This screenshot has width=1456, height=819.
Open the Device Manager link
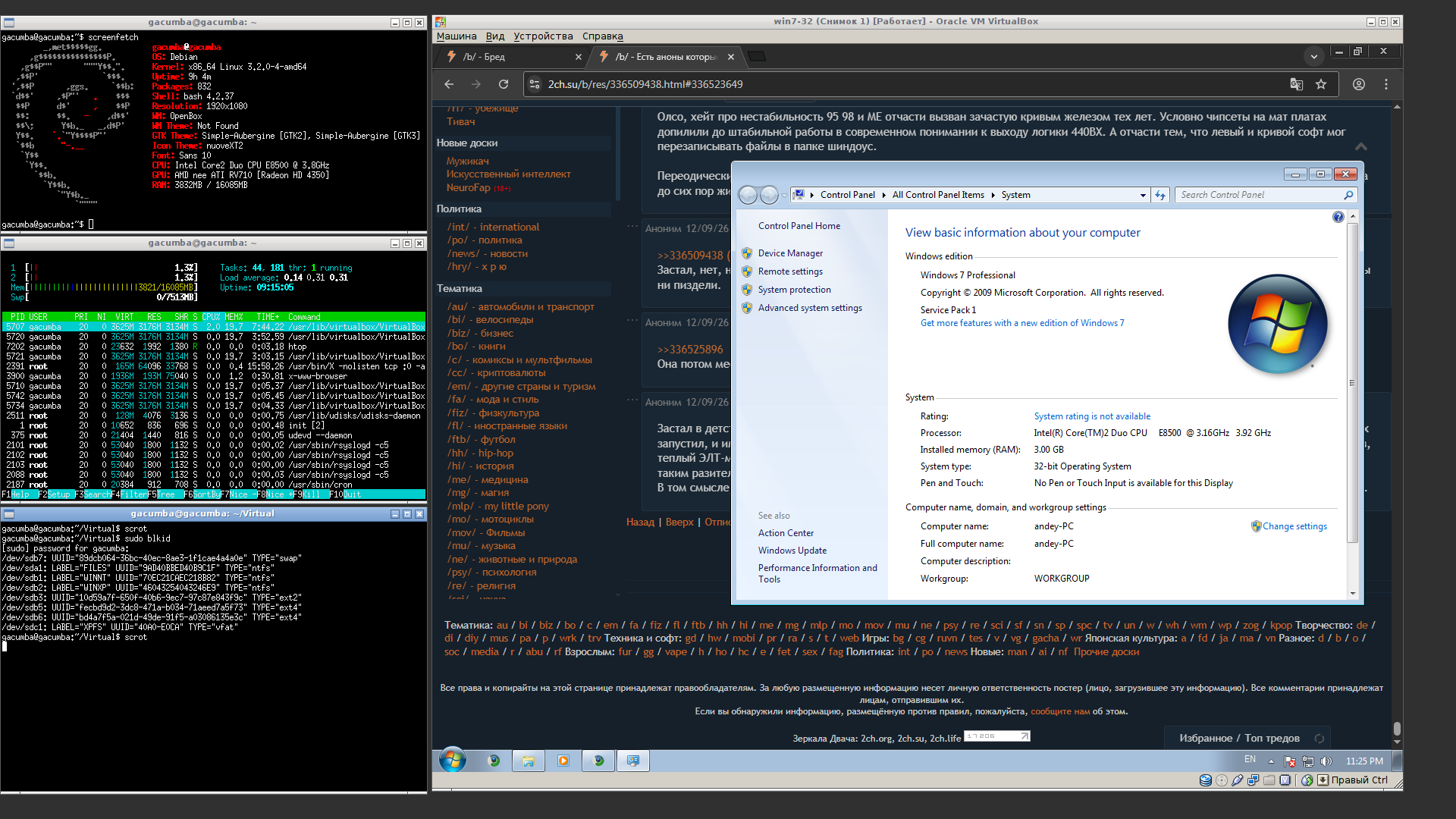(790, 253)
